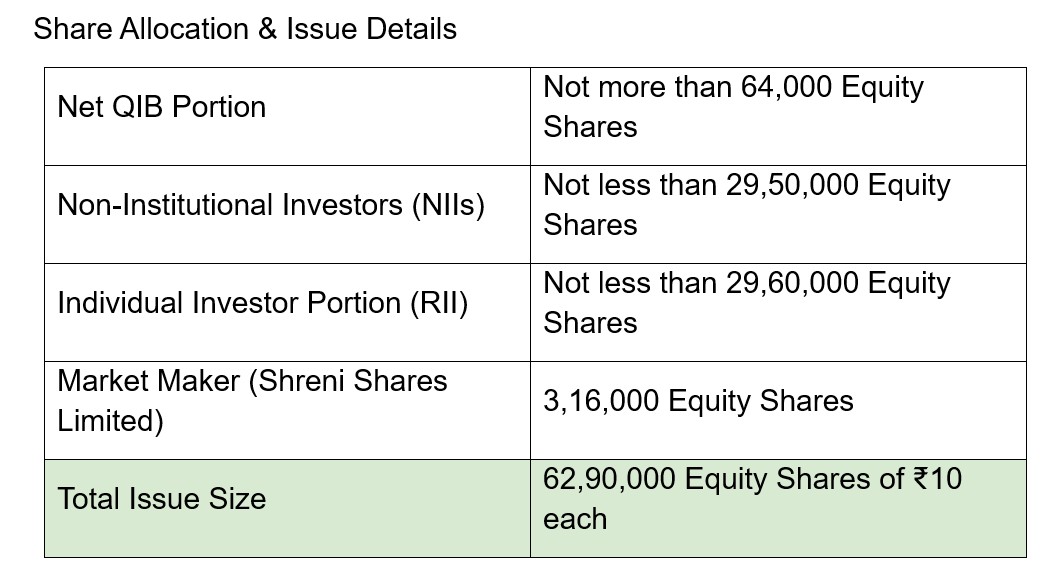1064x583 pixels.
Task: Select the 'Non-Institutional Investors (NIIs)' cell
Action: [287, 214]
